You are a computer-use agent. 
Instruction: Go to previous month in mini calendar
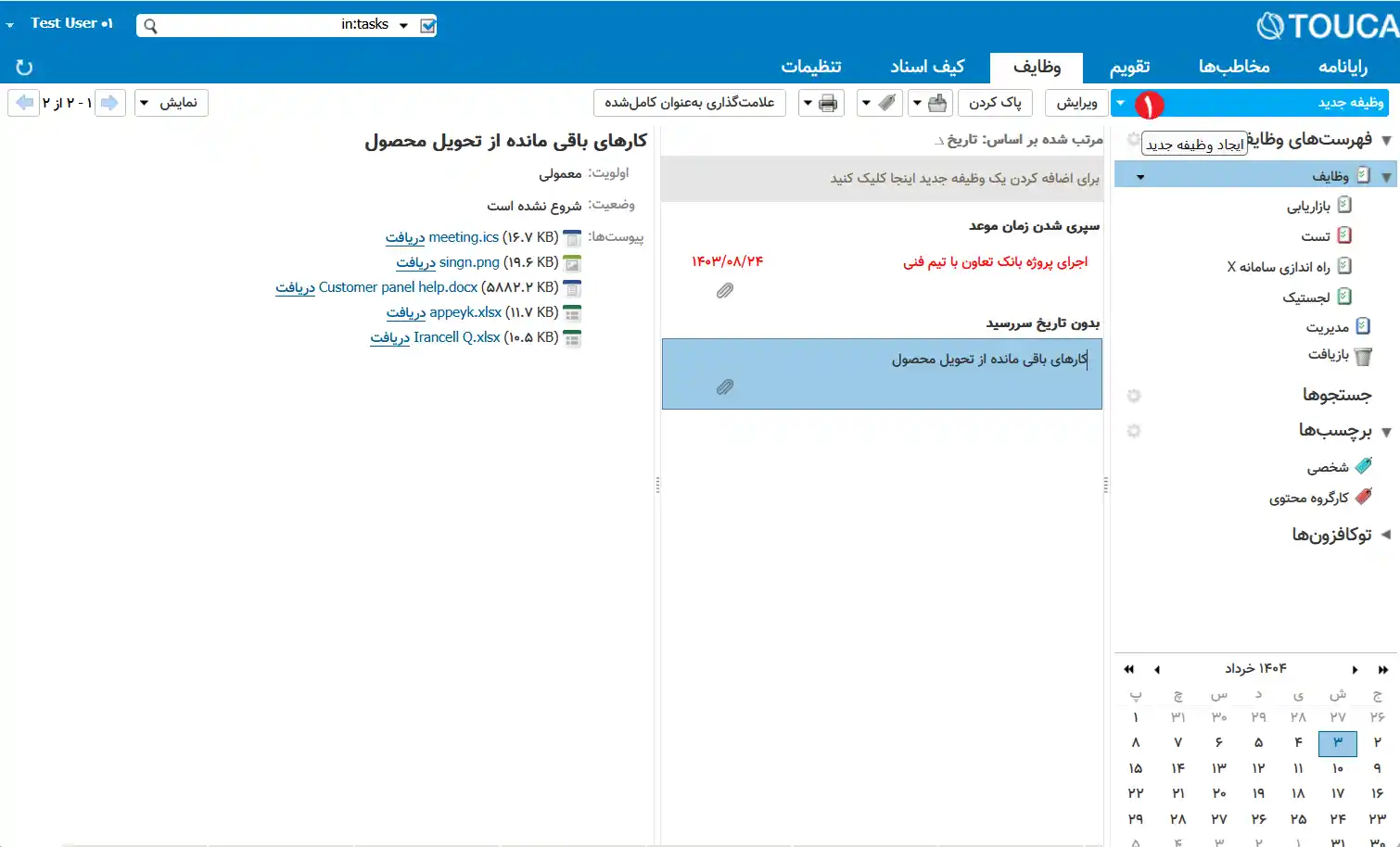coord(1157,669)
